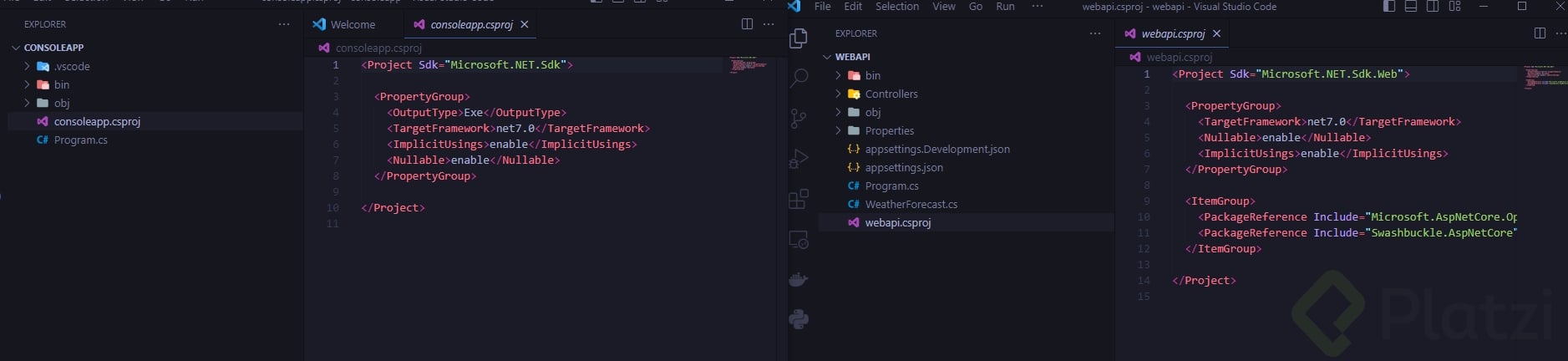Minimize the webapi VS Code window

coord(1484,6)
